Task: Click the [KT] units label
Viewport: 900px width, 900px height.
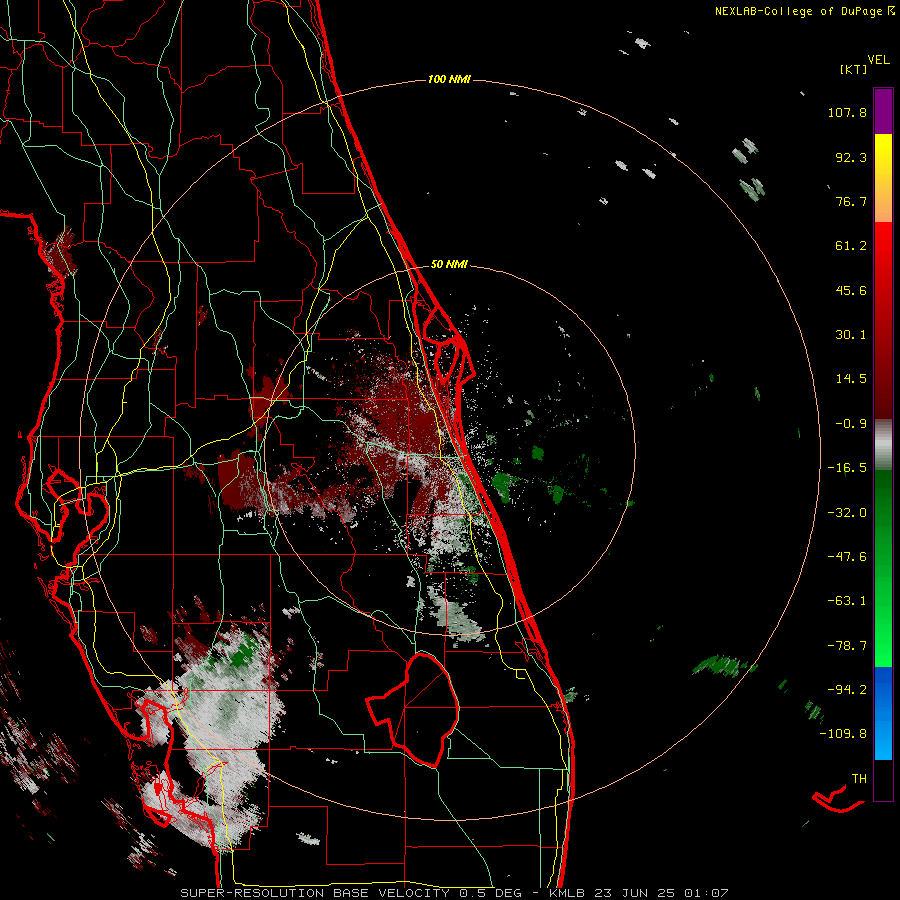Action: (854, 69)
